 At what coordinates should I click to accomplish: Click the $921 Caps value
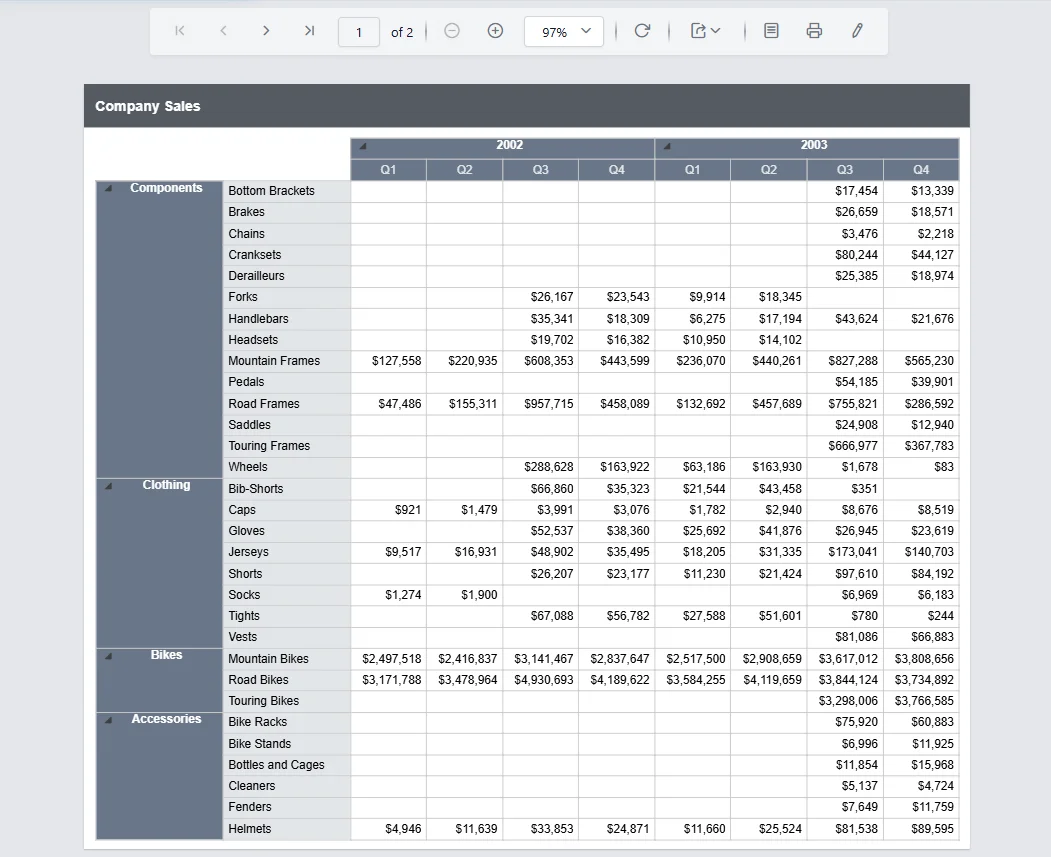[408, 510]
